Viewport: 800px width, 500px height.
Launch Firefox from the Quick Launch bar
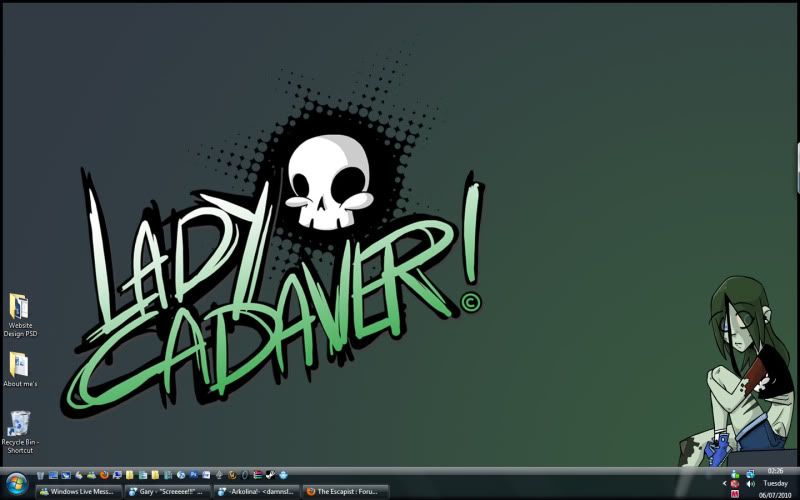pos(104,475)
